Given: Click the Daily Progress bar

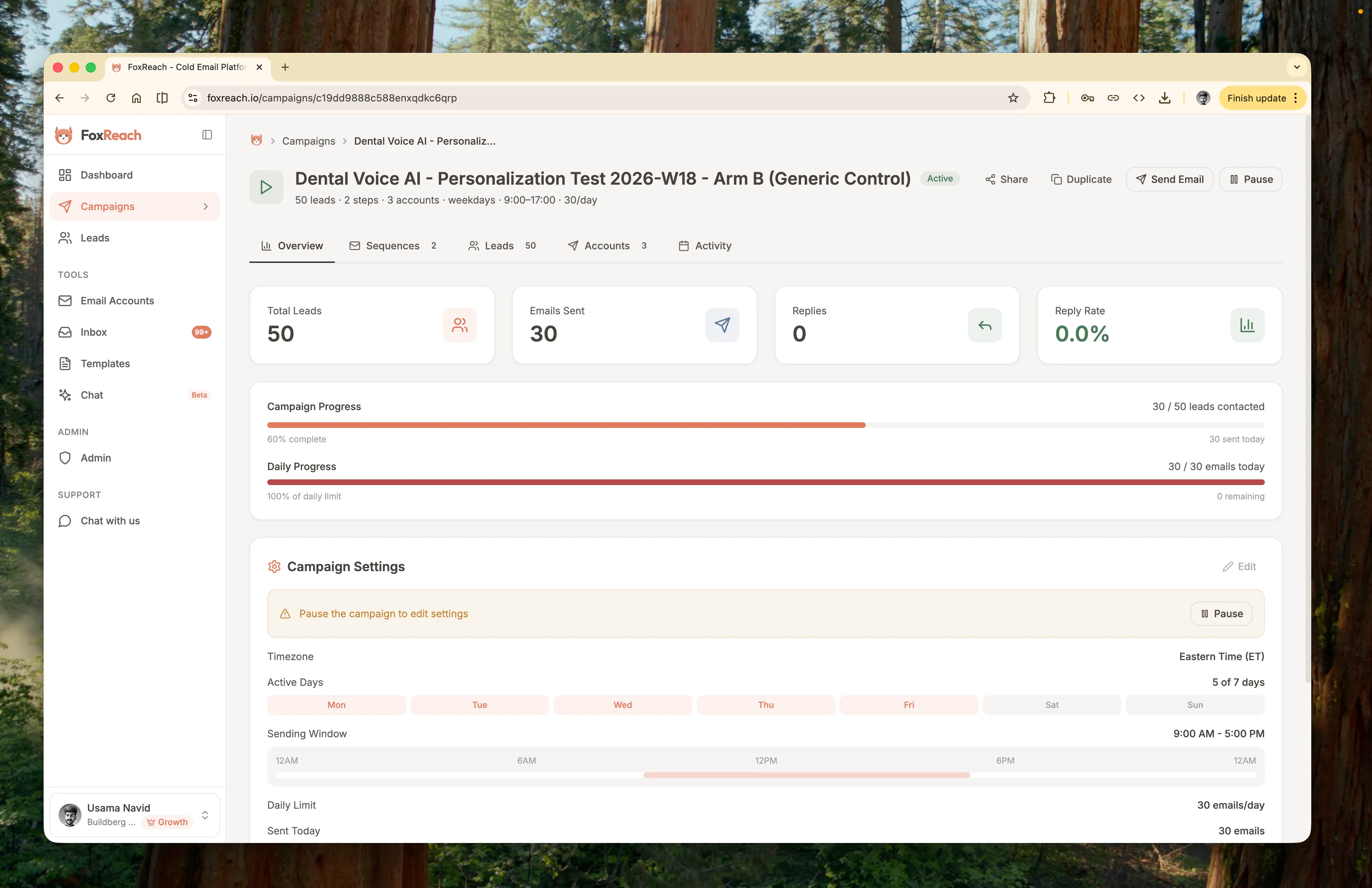Looking at the screenshot, I should [766, 482].
